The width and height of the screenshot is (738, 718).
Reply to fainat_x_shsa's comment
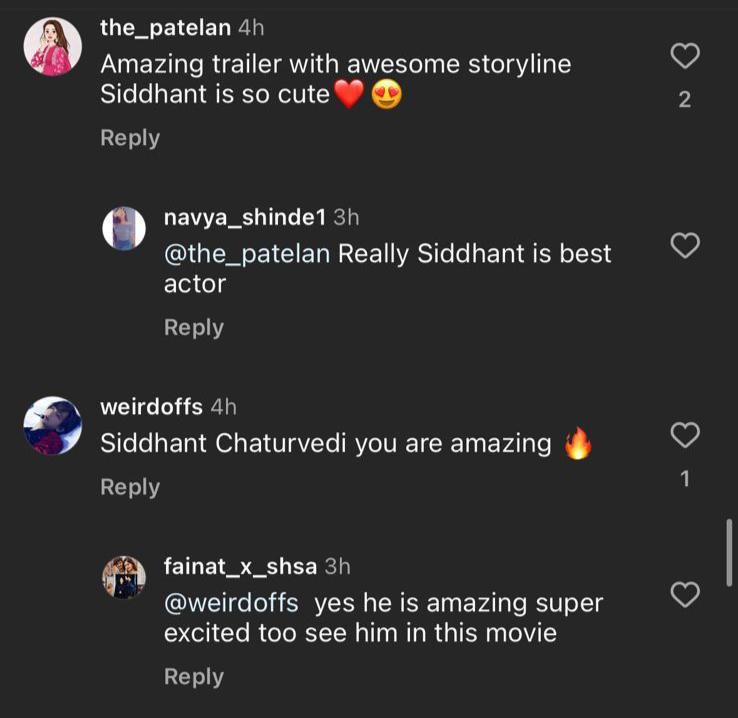coord(194,677)
